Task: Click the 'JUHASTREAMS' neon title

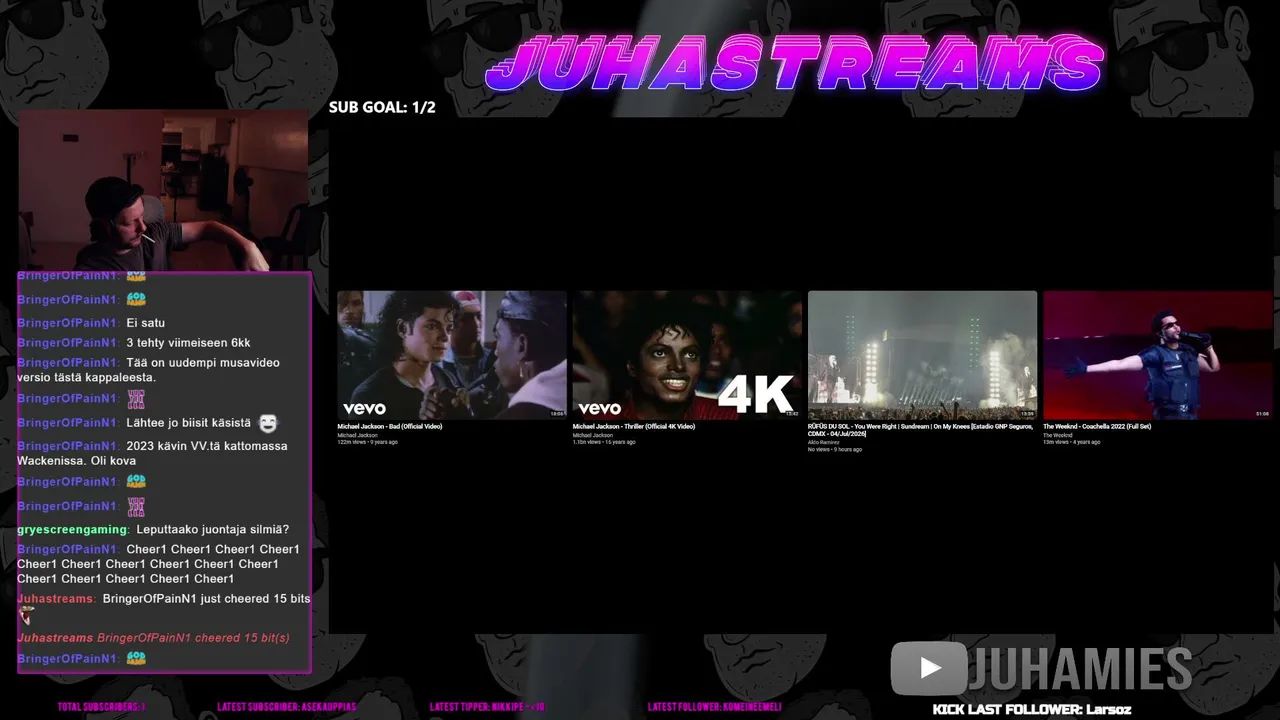Action: click(796, 64)
